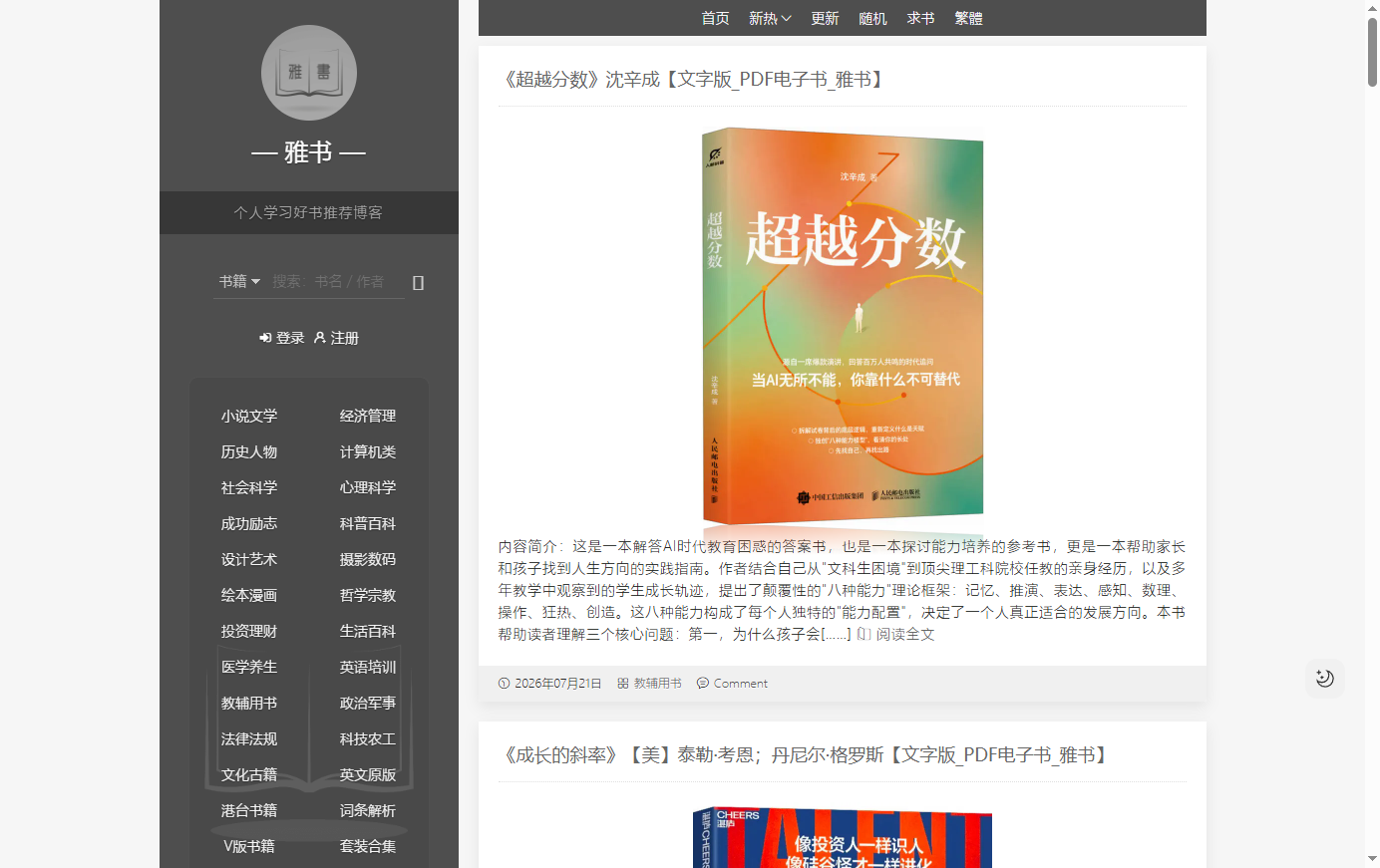Click the comment bubble icon
This screenshot has width=1380, height=868.
point(703,684)
